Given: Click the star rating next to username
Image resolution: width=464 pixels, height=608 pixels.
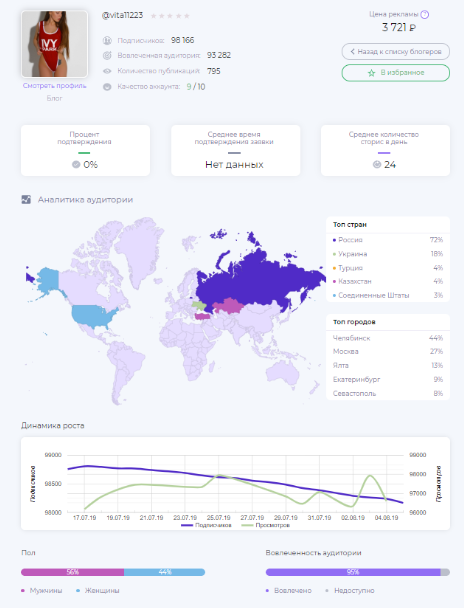Looking at the screenshot, I should (170, 16).
